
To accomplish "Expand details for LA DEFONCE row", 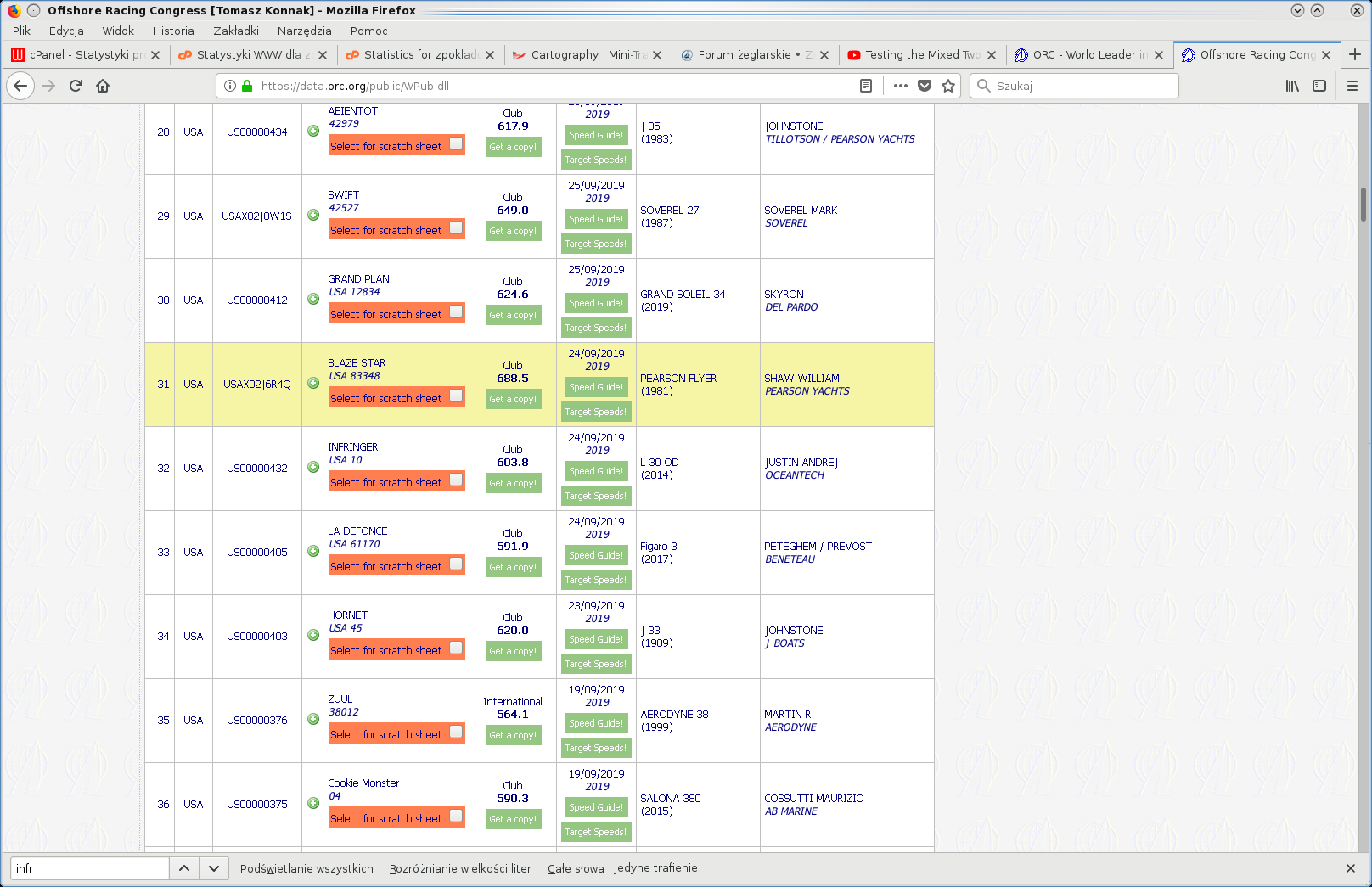I will coord(313,551).
